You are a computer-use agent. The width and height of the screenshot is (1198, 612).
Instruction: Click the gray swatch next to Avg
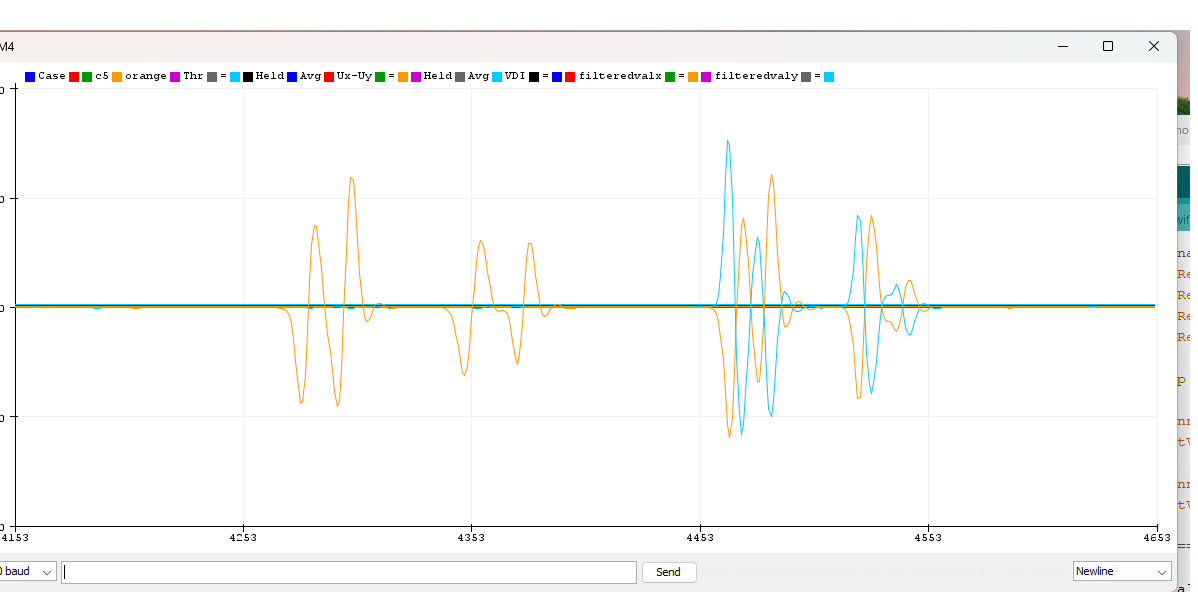[460, 76]
